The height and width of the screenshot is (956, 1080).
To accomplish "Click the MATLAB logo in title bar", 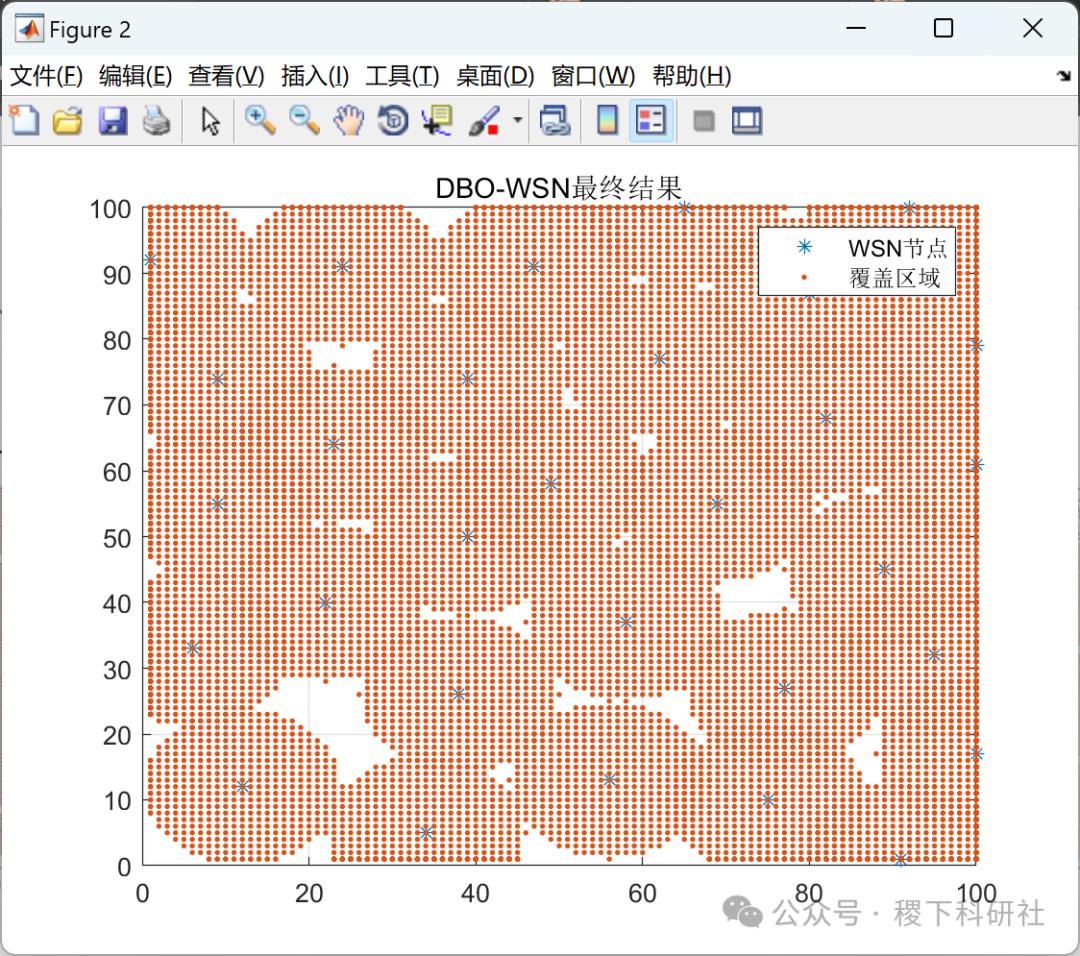I will click(x=29, y=29).
